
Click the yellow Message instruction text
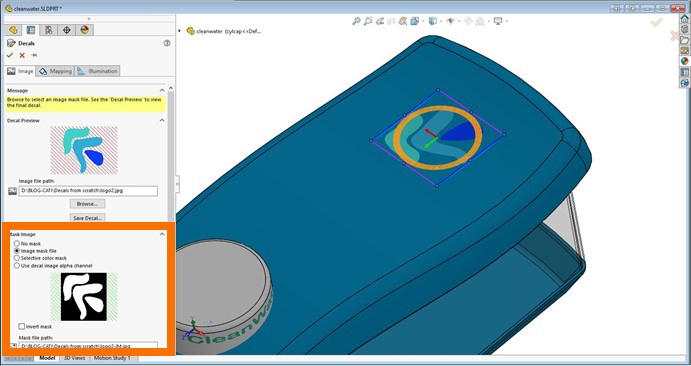coord(86,103)
